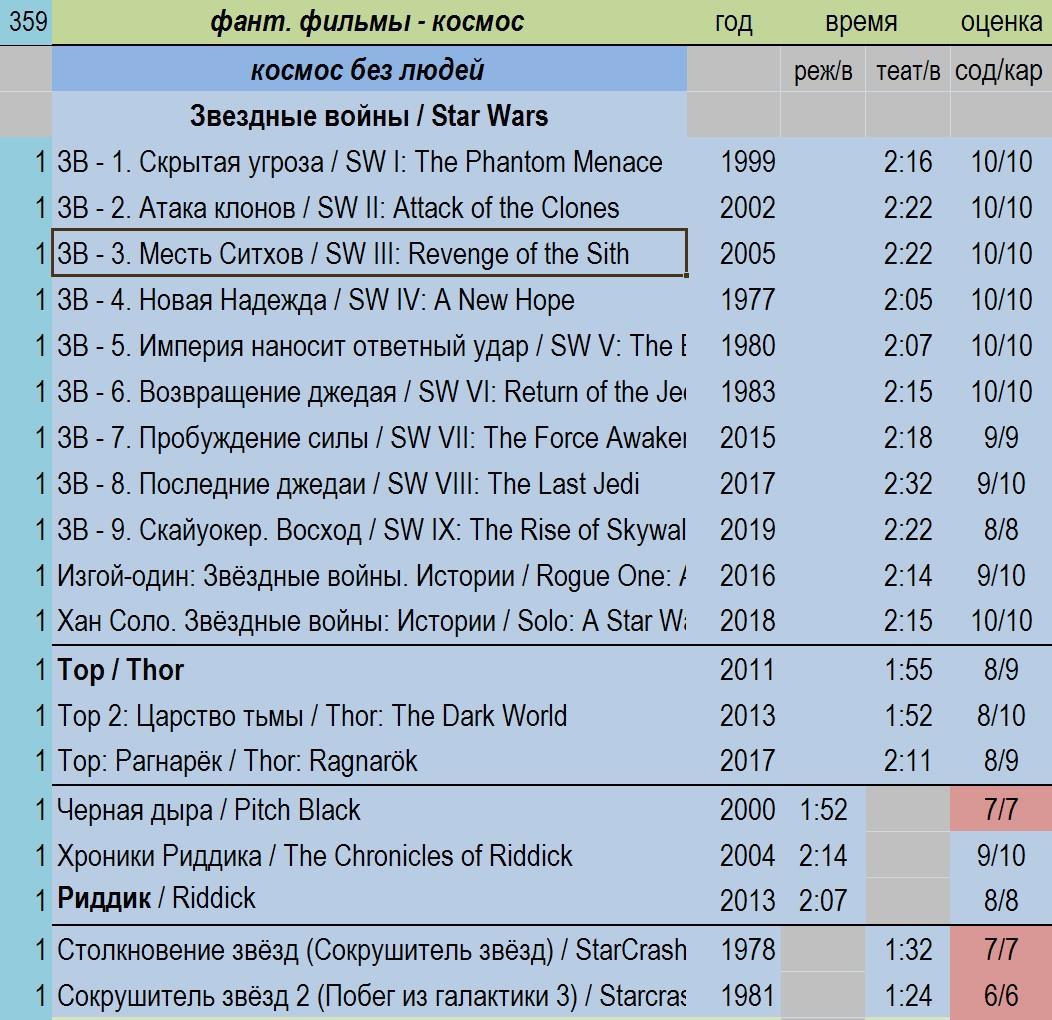Select 'ЗВ - 8. Последние джедаи' title cell
Screen dimensions: 1052x1020
(x=369, y=484)
